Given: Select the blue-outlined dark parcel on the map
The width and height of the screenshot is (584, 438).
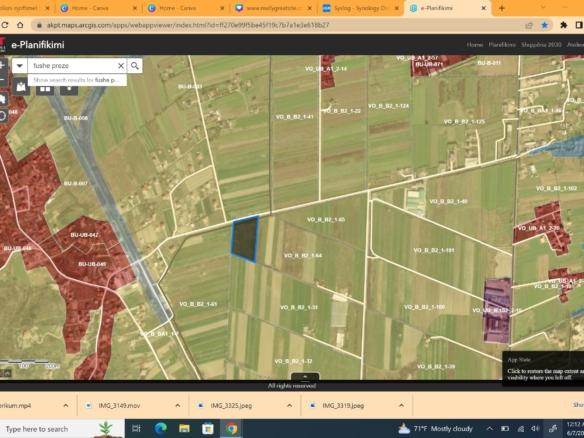Looking at the screenshot, I should tap(245, 239).
